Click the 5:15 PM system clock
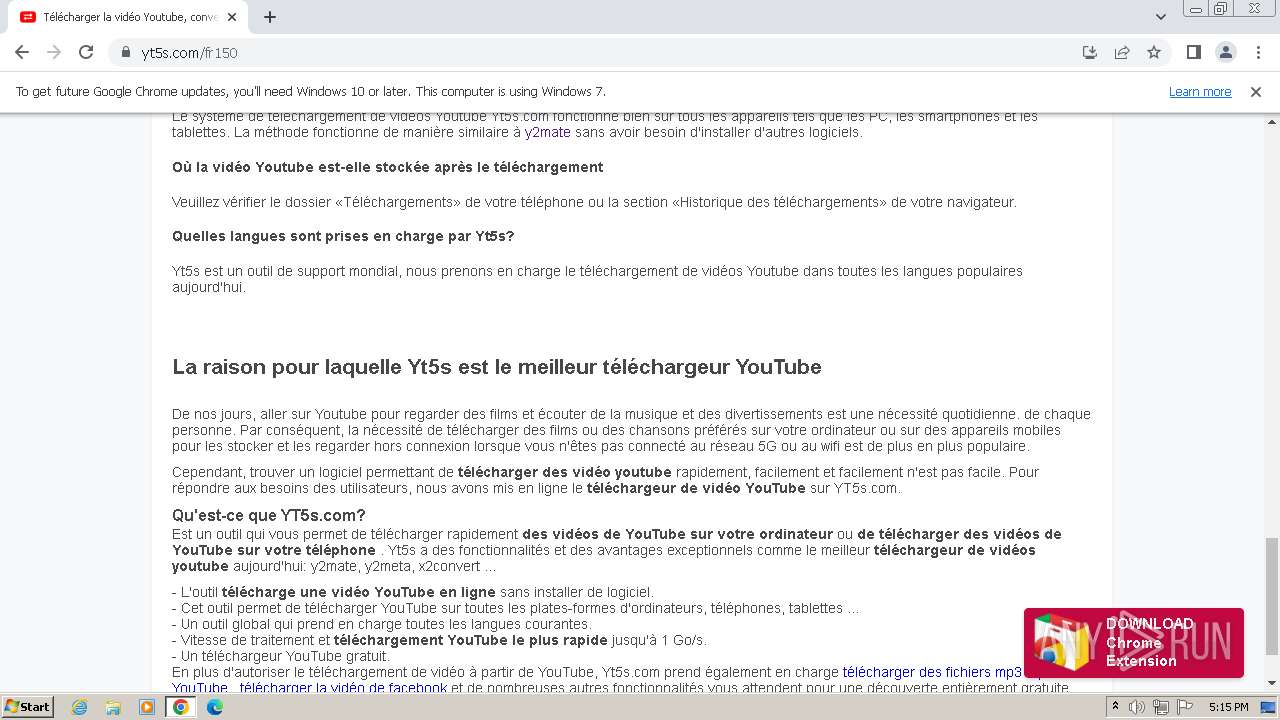This screenshot has height=720, width=1280. tap(1228, 707)
